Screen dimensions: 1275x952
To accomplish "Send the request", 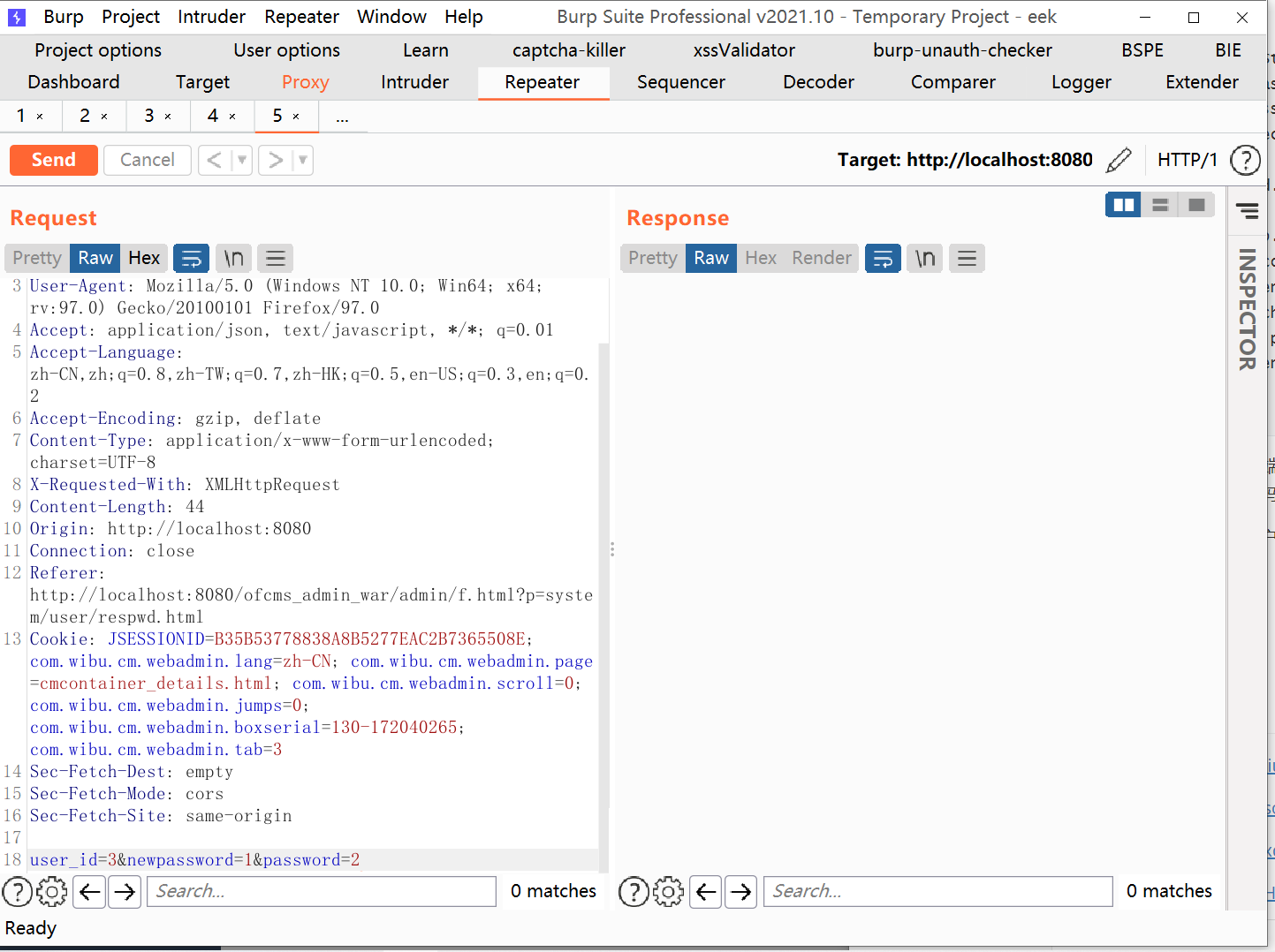I will click(54, 160).
